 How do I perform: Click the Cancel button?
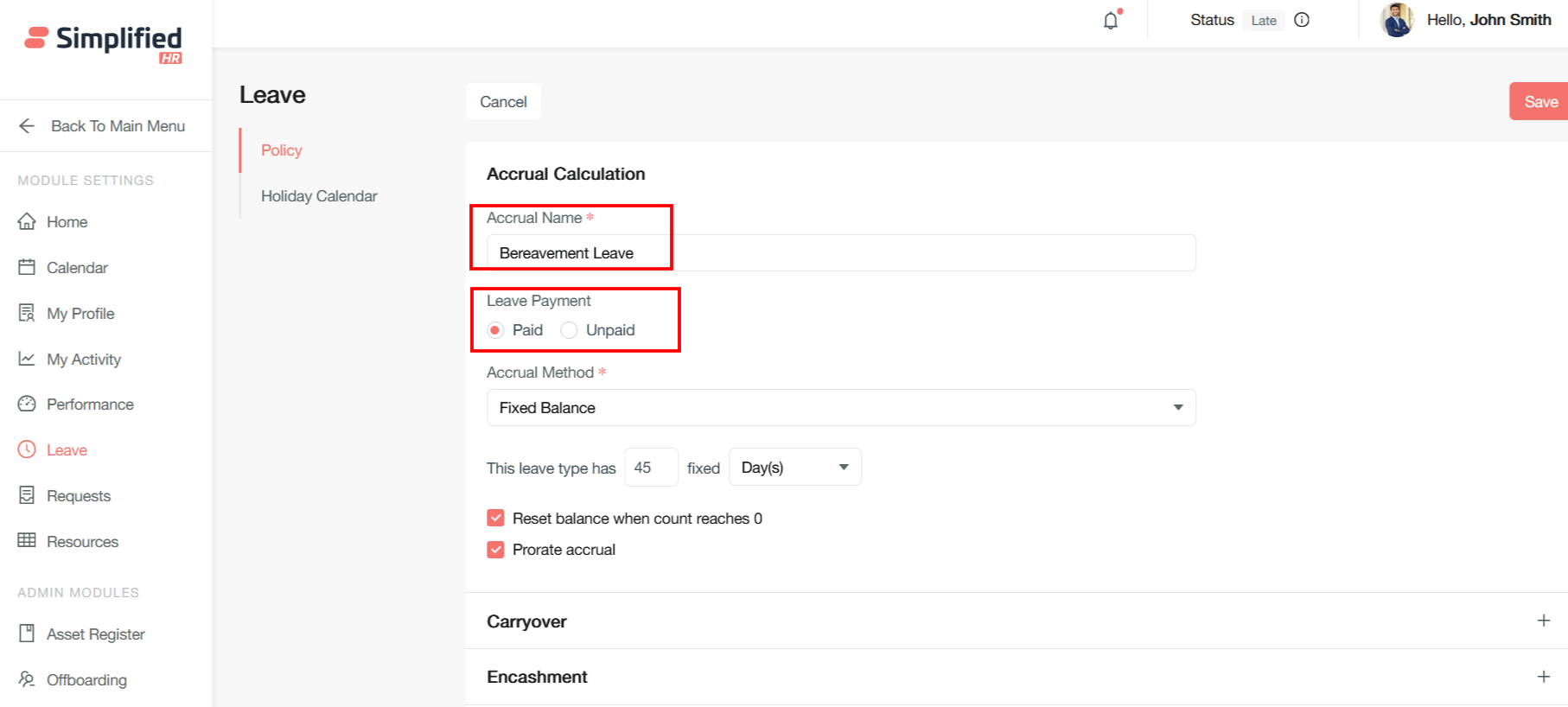[503, 102]
